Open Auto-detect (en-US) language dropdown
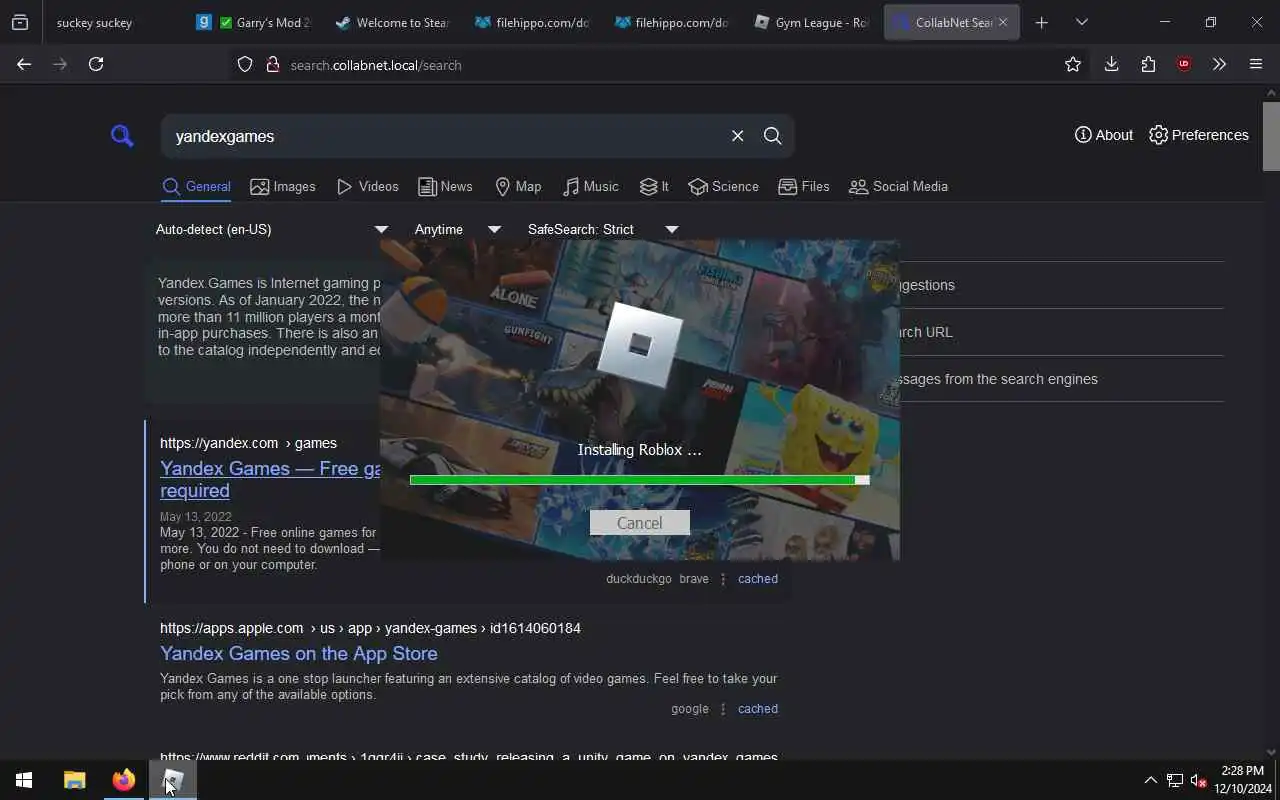 coord(272,229)
